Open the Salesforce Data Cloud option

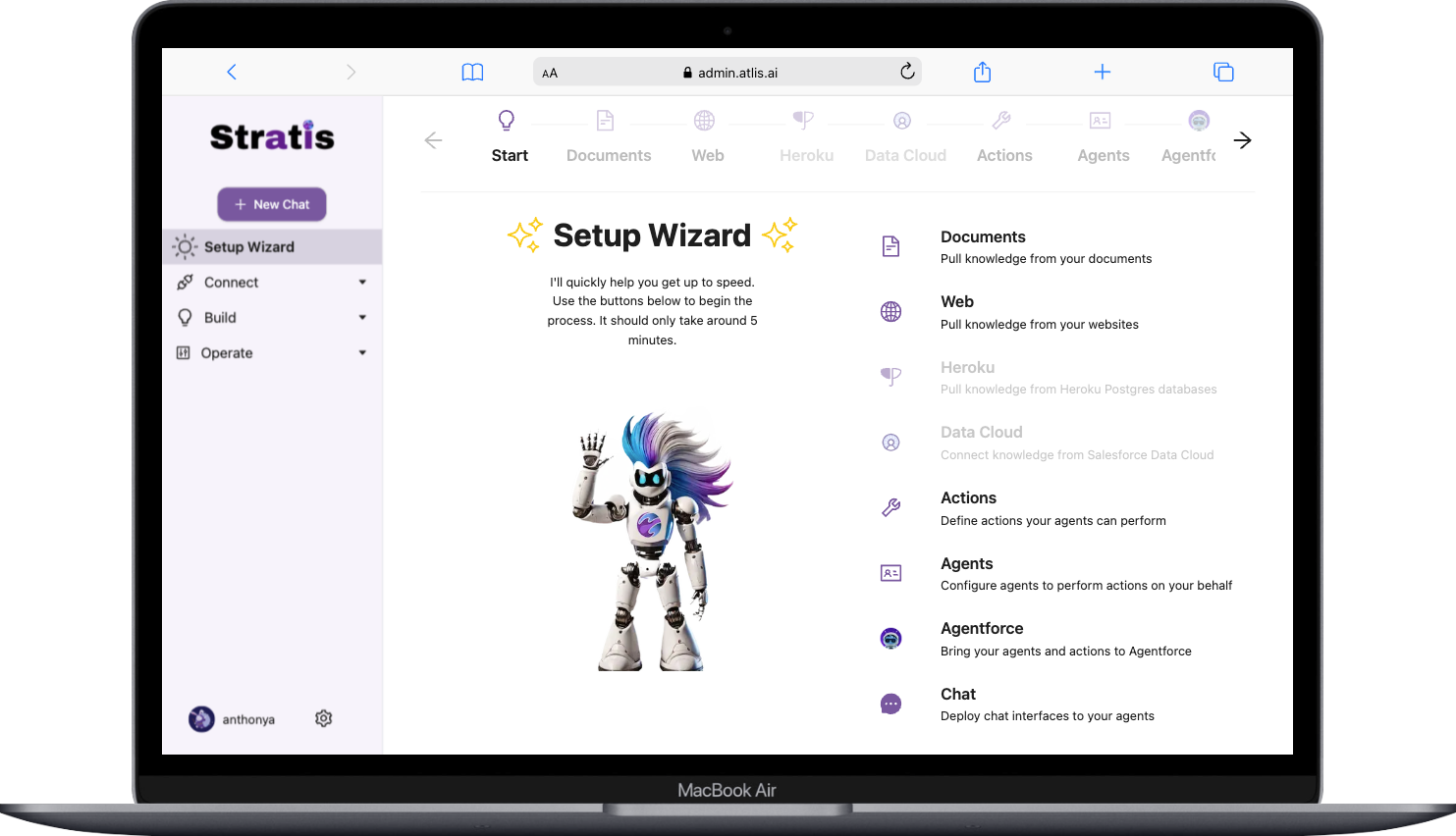point(1077,443)
